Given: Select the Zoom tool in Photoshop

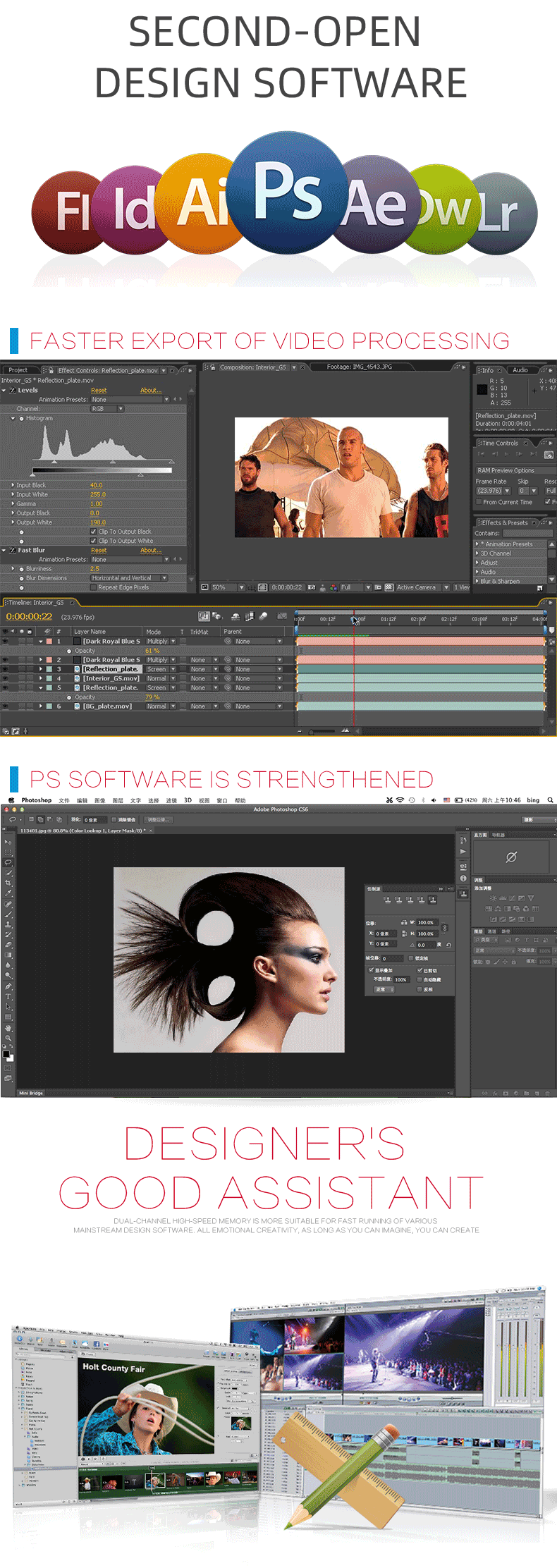Looking at the screenshot, I should click(x=8, y=1038).
